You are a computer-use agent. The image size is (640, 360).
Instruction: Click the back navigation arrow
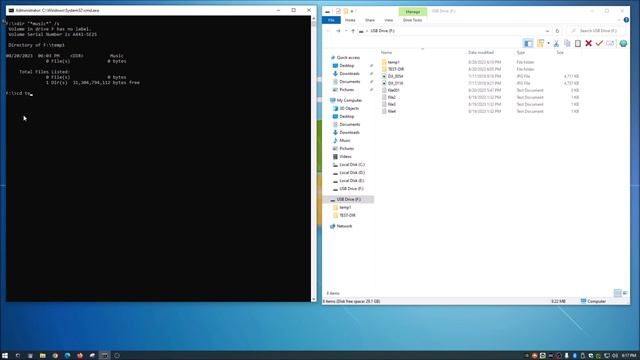[328, 31]
